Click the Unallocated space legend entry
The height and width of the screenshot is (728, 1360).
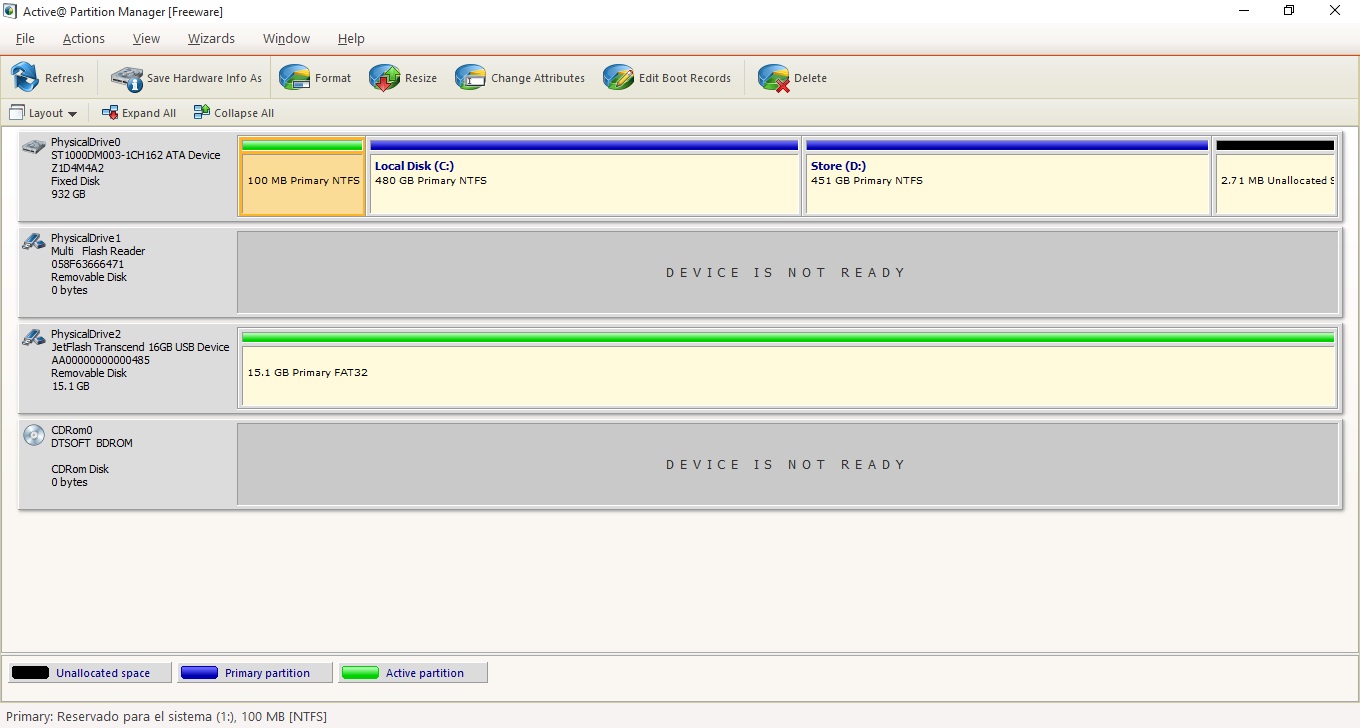88,672
